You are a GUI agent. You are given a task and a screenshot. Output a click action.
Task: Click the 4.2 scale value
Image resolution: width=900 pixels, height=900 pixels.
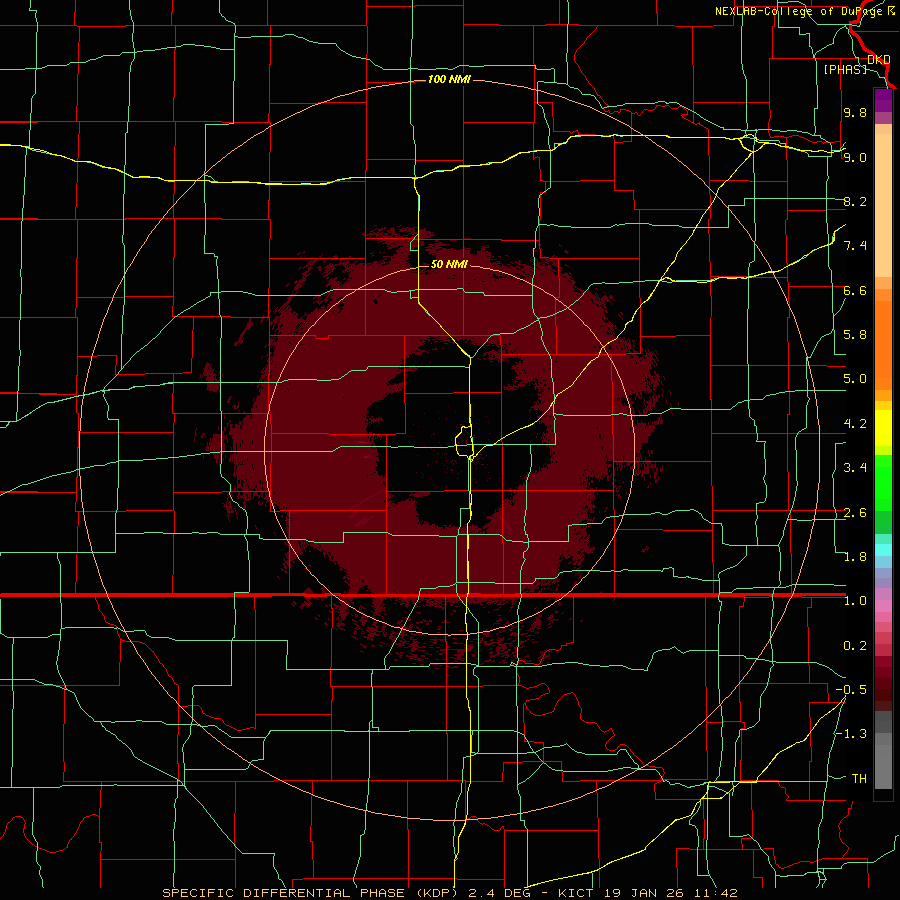pos(855,424)
